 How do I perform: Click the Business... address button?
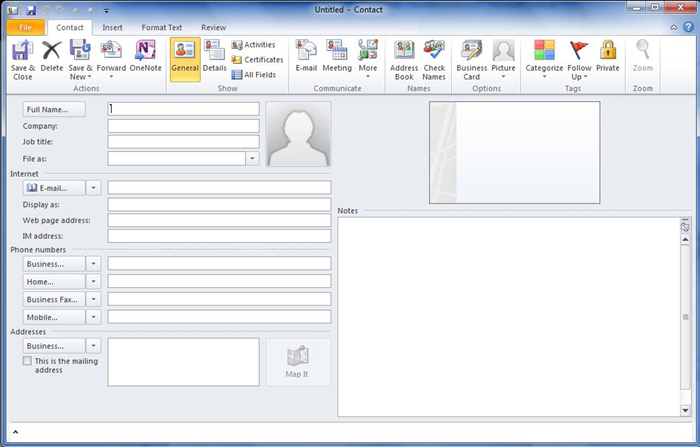tap(54, 346)
